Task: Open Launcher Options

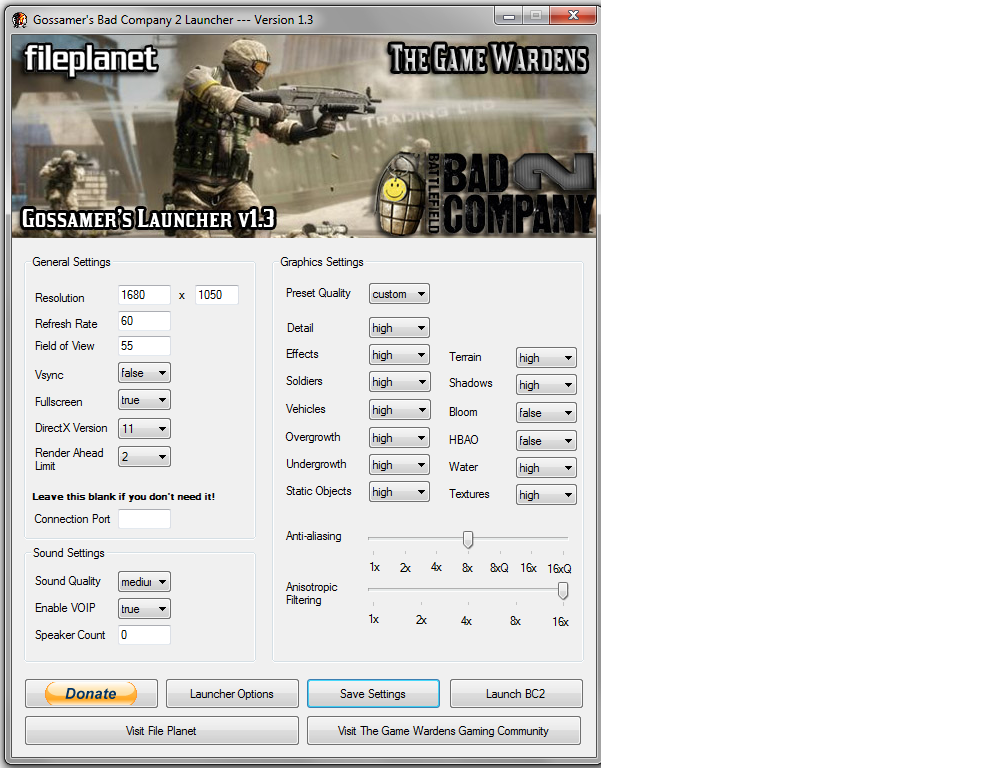Action: pos(232,693)
